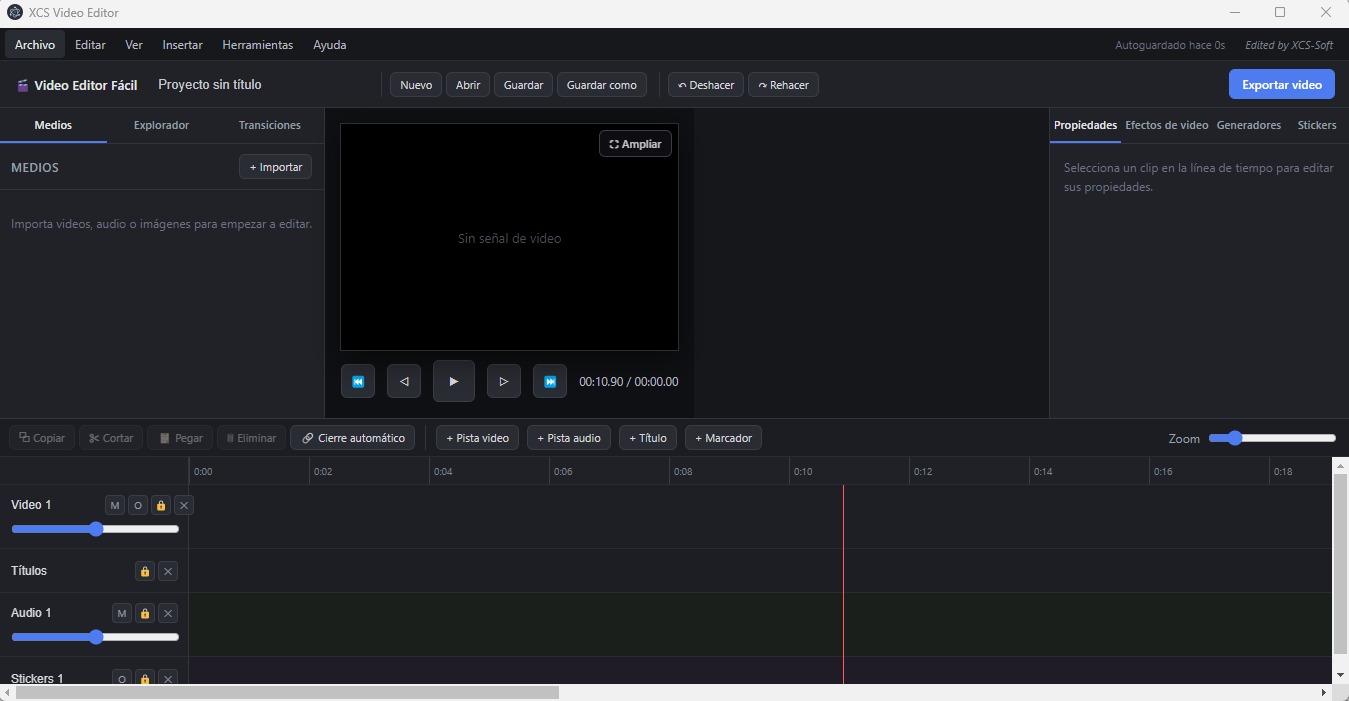Open the Stickers tab
Screen dimensions: 1349x701
coord(1317,125)
